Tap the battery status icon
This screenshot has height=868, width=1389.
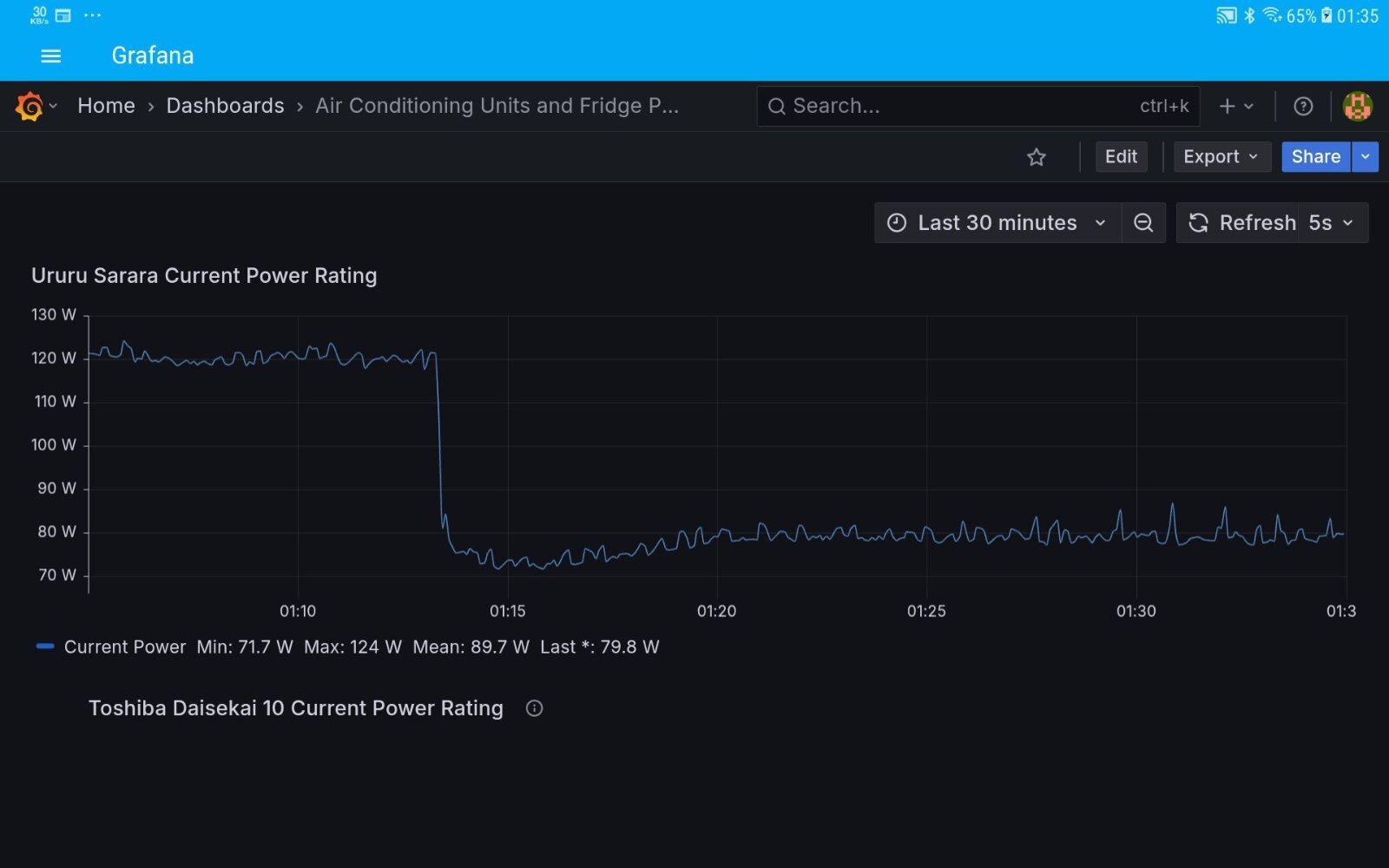point(1326,16)
